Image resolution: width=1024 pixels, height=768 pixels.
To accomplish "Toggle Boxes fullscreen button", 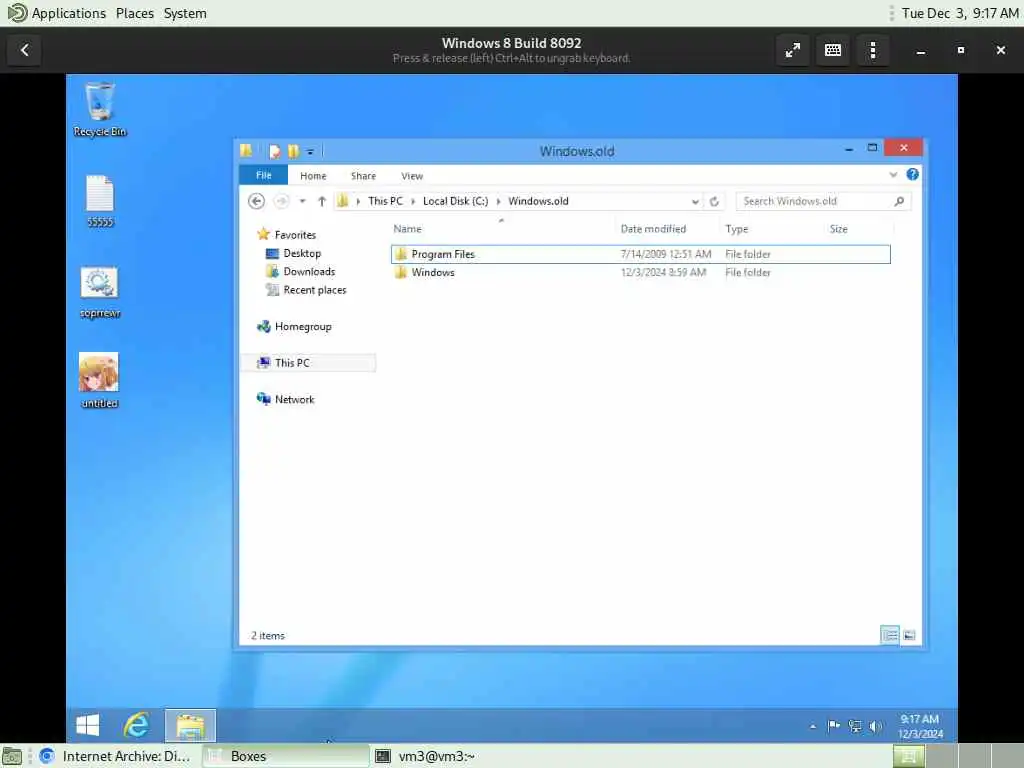I will [x=793, y=50].
